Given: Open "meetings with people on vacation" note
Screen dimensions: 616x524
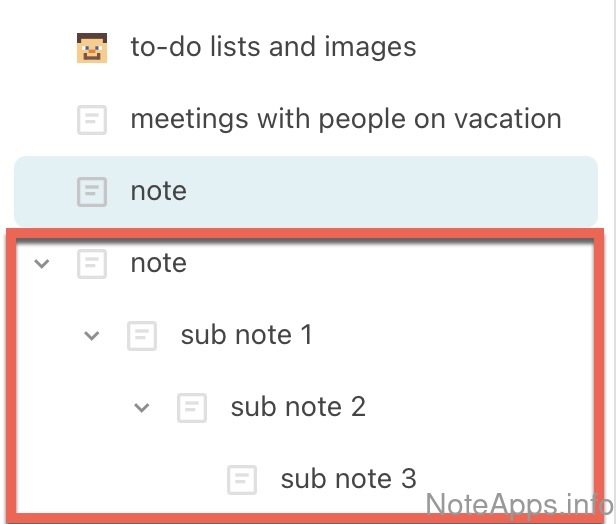Looking at the screenshot, I should (345, 119).
